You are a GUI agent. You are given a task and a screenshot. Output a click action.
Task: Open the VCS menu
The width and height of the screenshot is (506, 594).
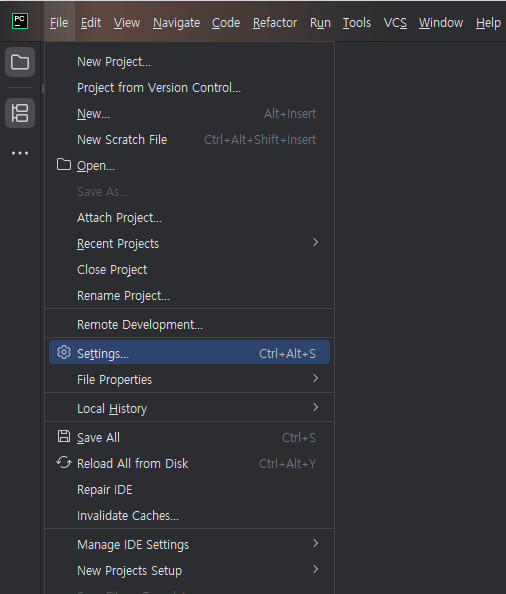click(395, 23)
